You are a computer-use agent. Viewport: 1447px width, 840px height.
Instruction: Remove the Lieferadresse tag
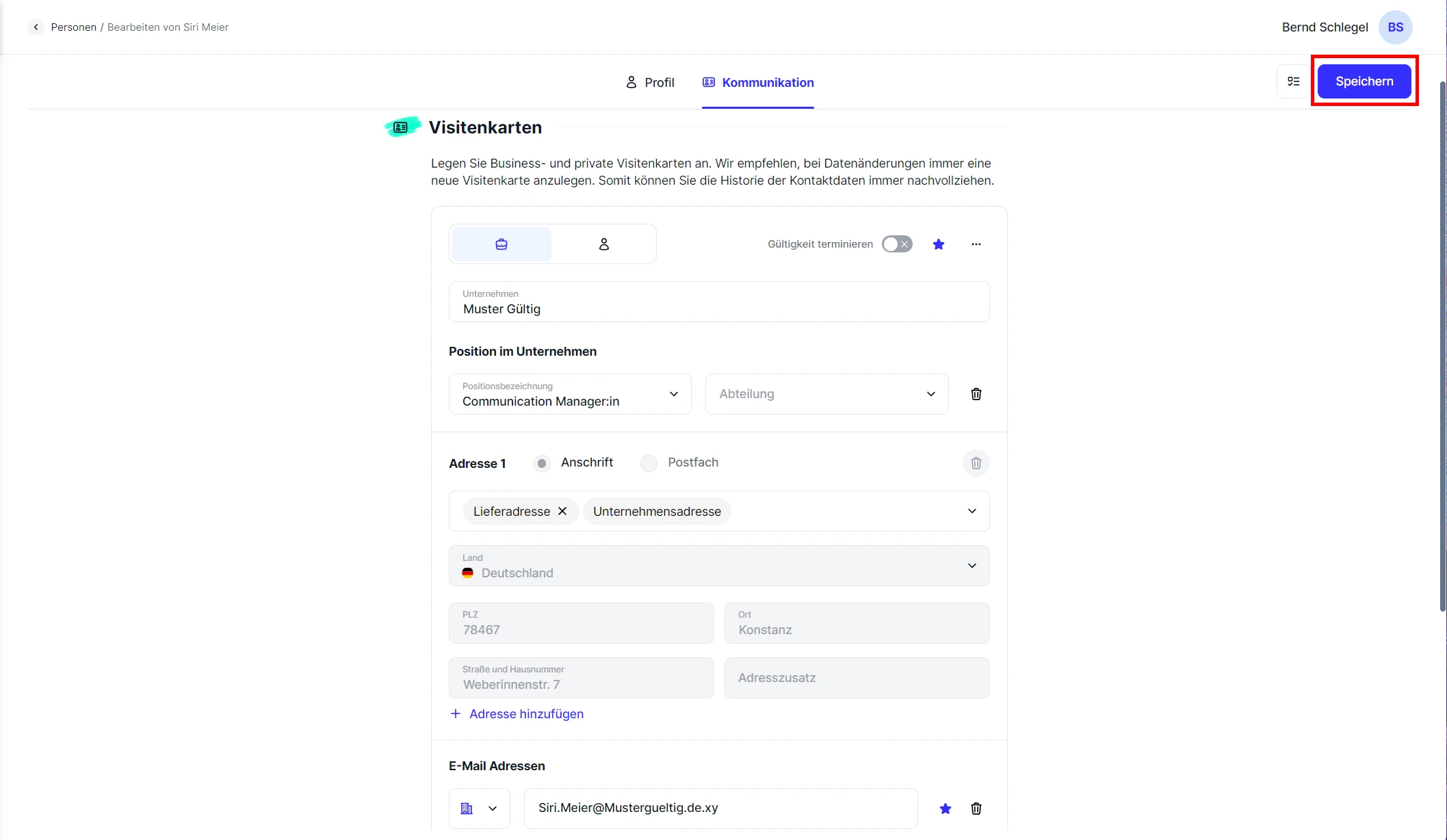pyautogui.click(x=562, y=512)
